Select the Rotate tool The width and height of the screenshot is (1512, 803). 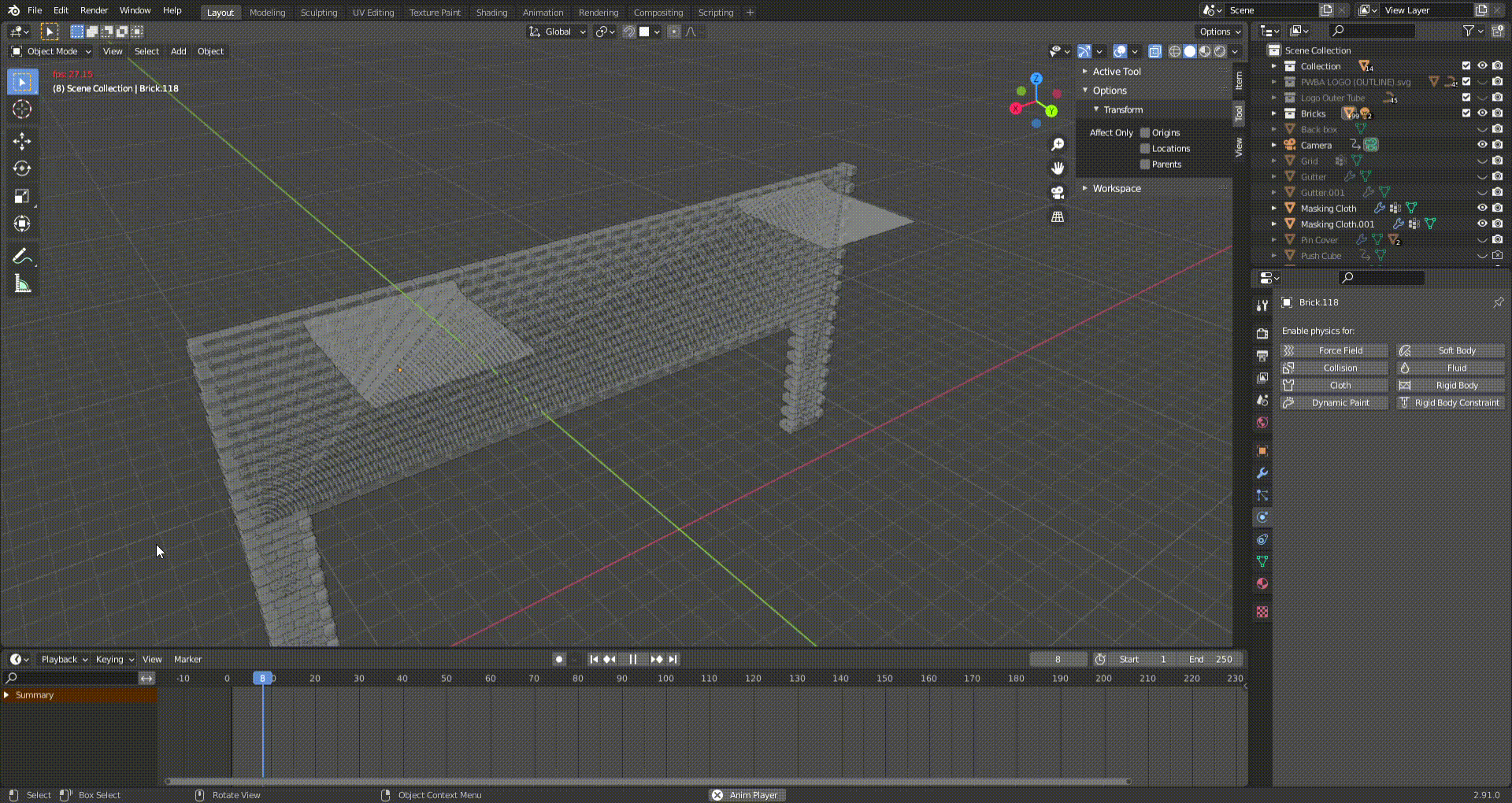(22, 168)
